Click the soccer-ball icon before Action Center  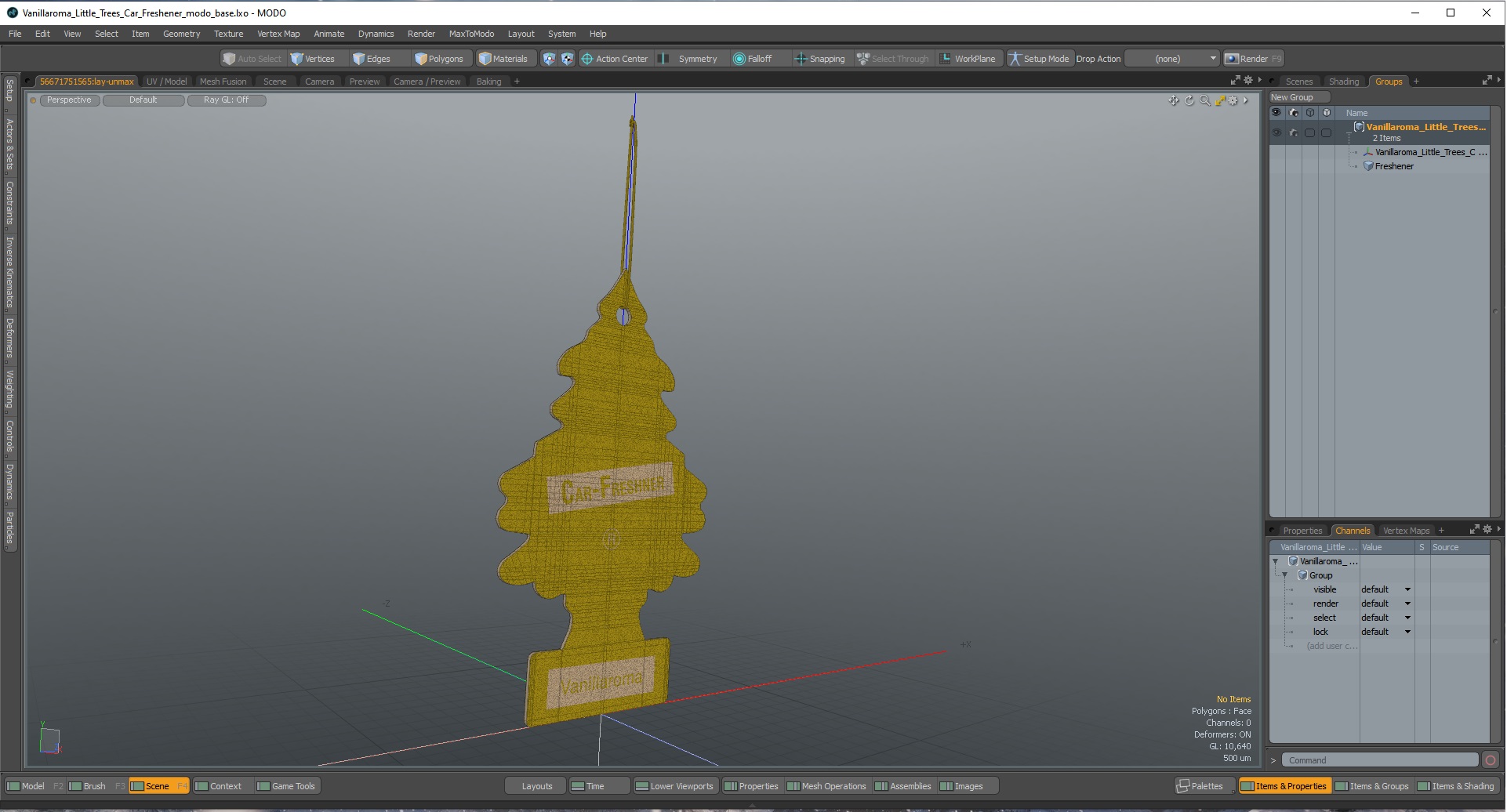(x=567, y=59)
